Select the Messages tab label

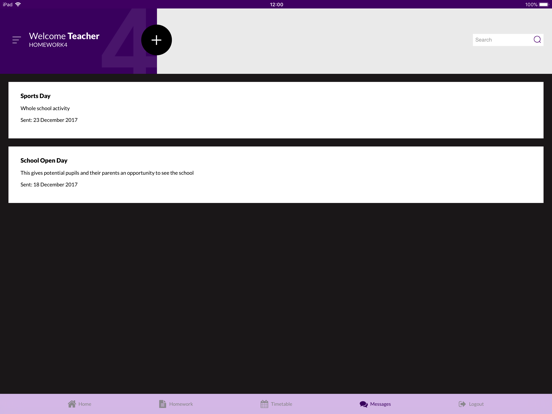coord(380,404)
